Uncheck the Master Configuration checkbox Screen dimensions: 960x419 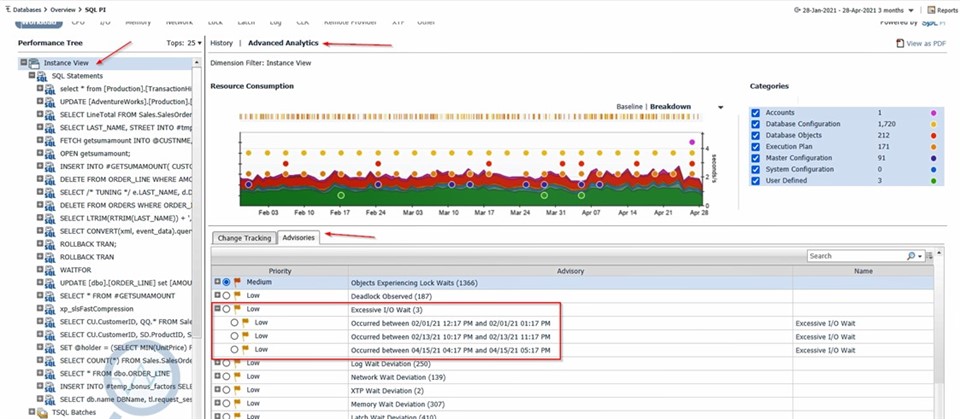point(756,158)
